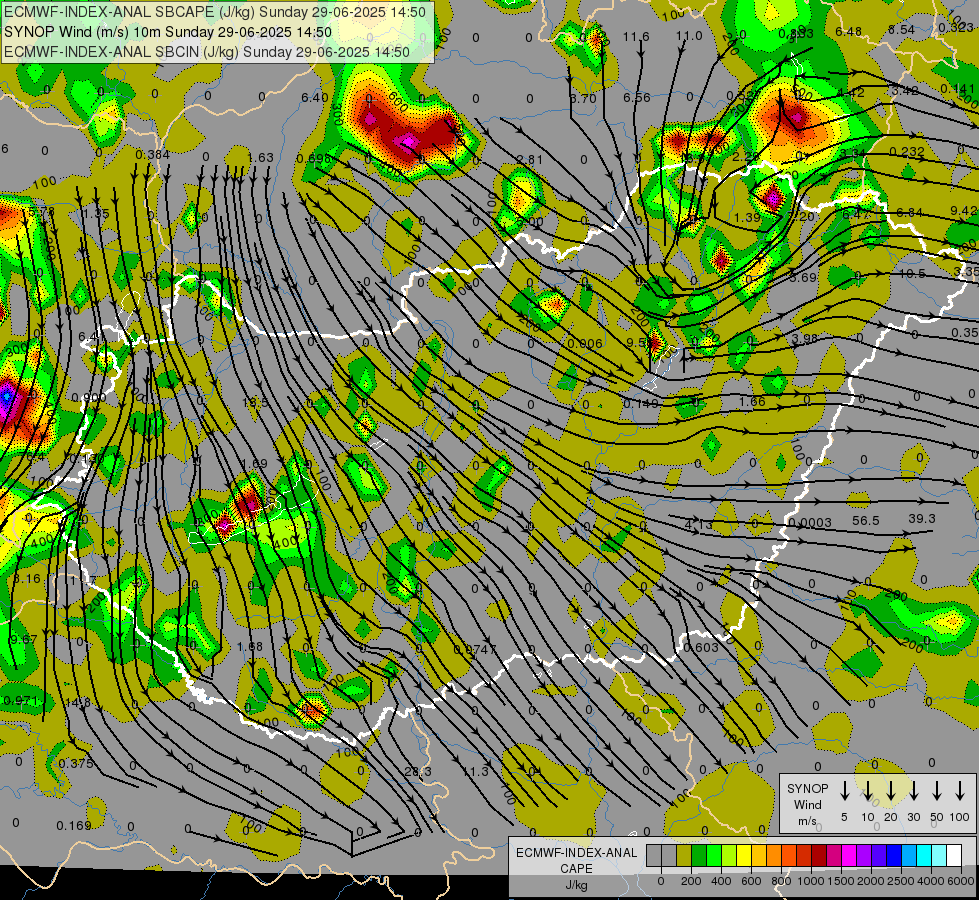Click the 1500 tick label on CAPE scale

[x=840, y=881]
